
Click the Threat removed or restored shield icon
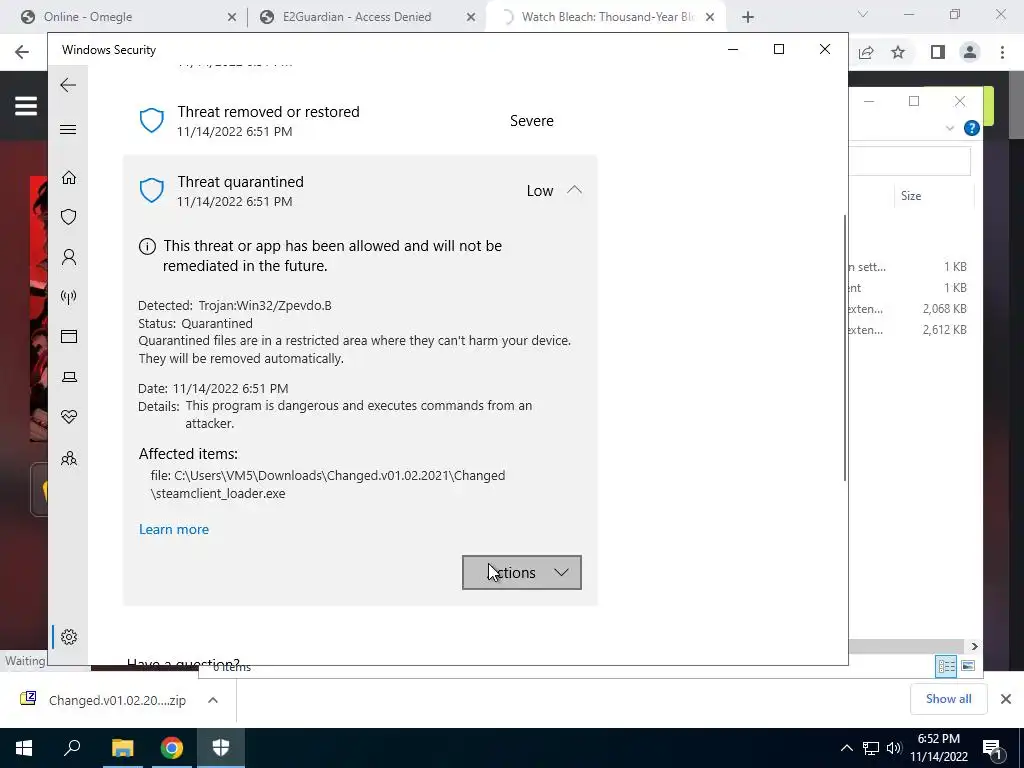click(x=152, y=121)
